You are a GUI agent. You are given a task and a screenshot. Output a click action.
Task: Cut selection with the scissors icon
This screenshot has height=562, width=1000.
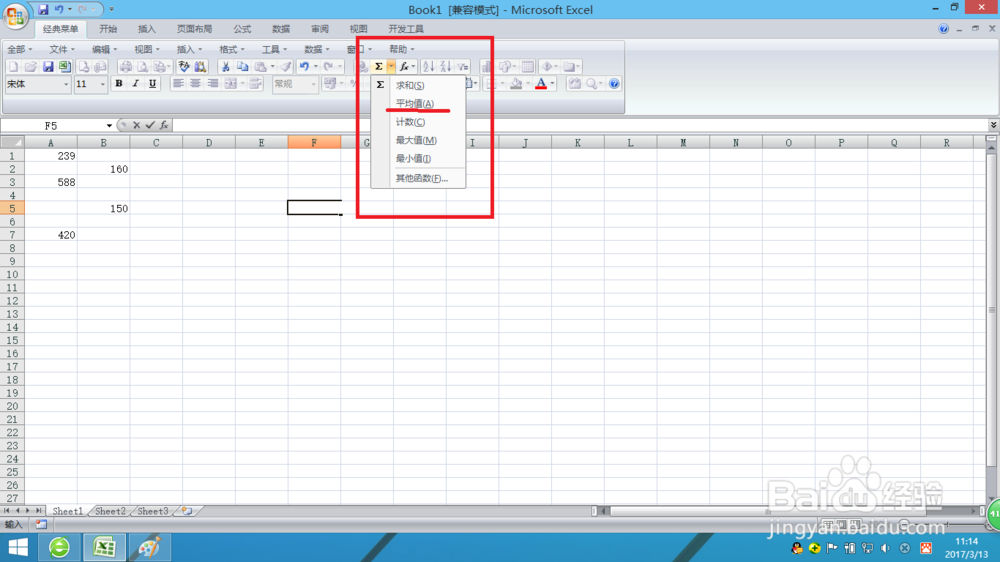[x=225, y=66]
